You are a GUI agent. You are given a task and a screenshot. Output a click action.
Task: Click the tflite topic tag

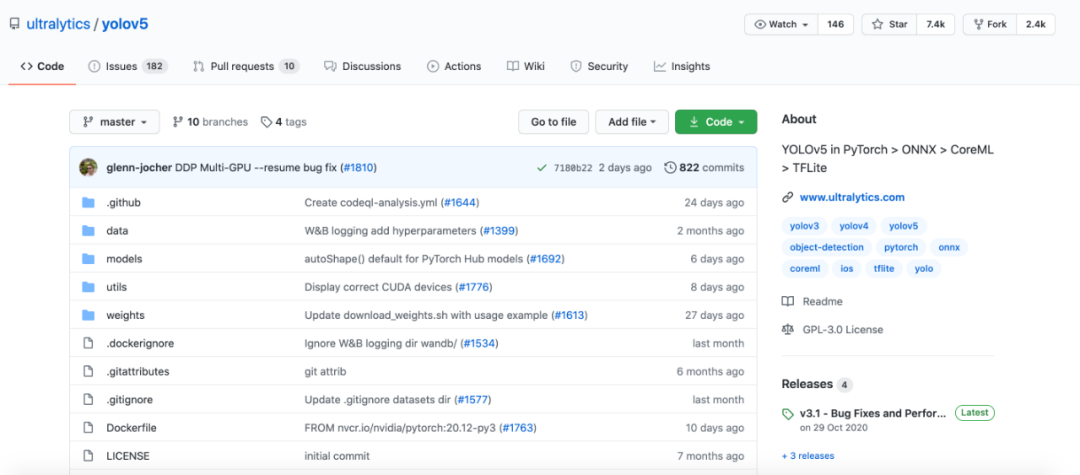point(884,268)
